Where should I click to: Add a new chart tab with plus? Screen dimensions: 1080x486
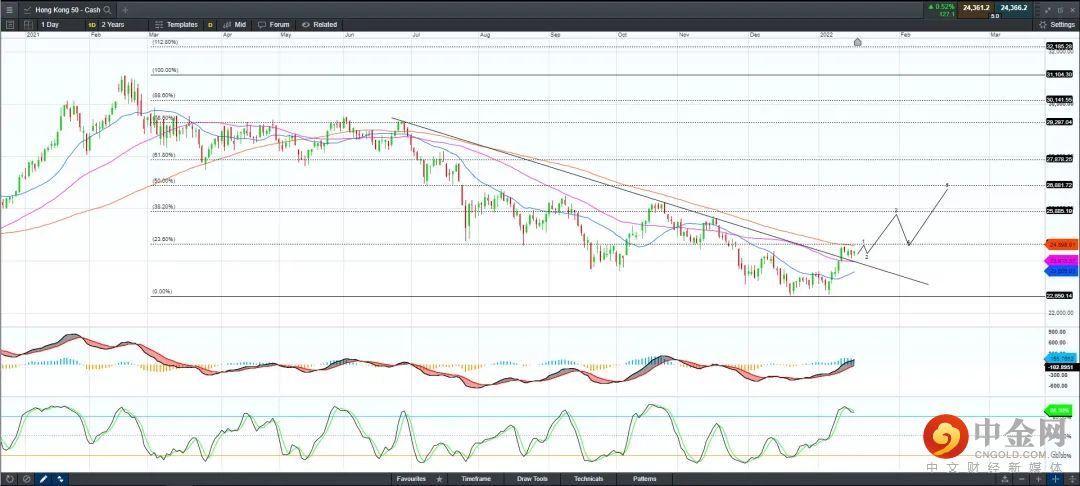point(125,9)
